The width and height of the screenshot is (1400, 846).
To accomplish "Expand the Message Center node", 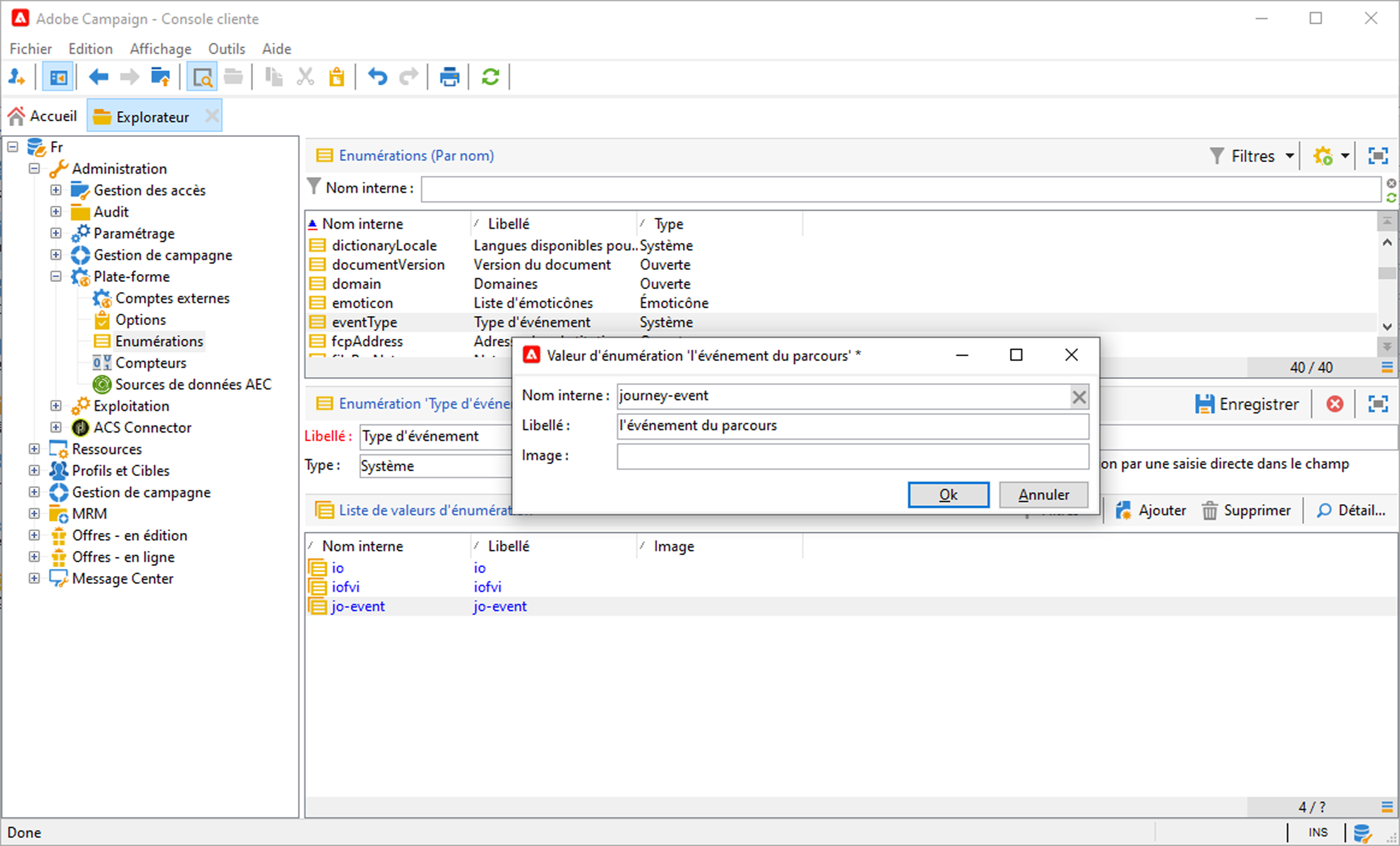I will pos(34,578).
